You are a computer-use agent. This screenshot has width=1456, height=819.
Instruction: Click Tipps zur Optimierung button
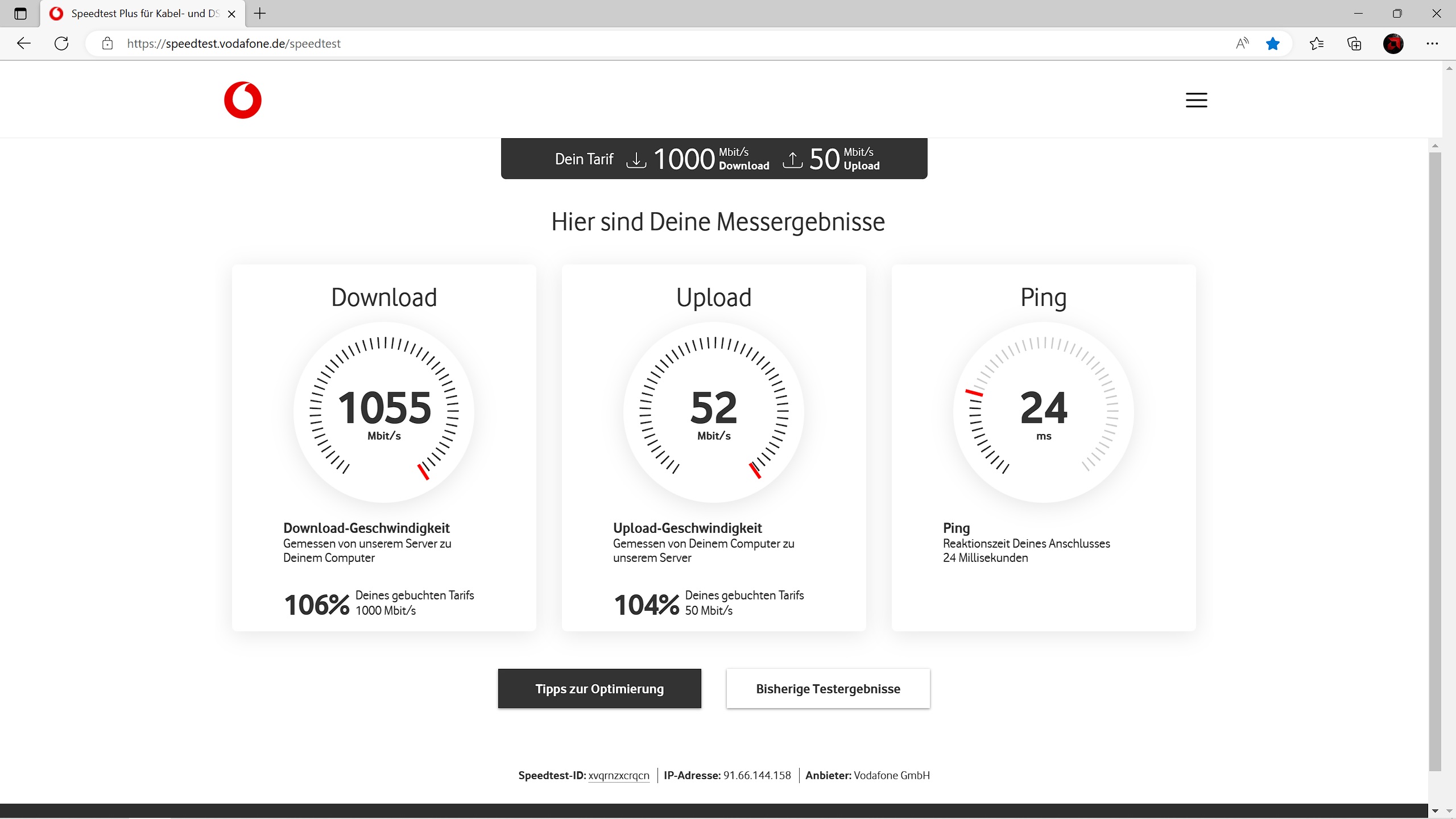[x=599, y=689]
